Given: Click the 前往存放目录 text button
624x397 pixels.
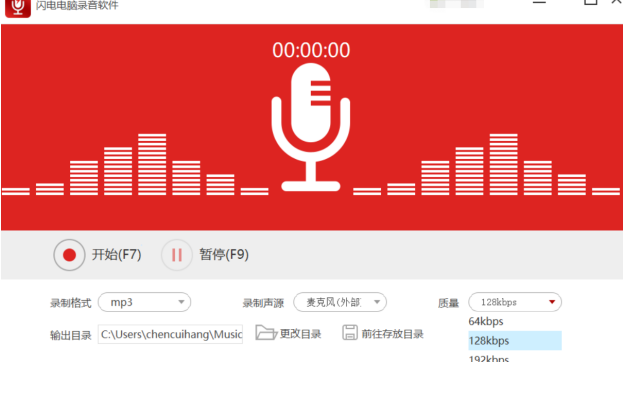Looking at the screenshot, I should (x=392, y=334).
